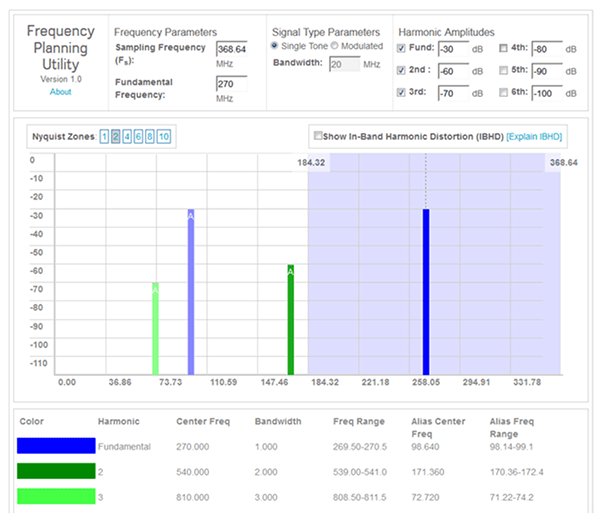This screenshot has height=528, width=600.
Task: Click the Fundamental blue color swatch
Action: tap(56, 446)
